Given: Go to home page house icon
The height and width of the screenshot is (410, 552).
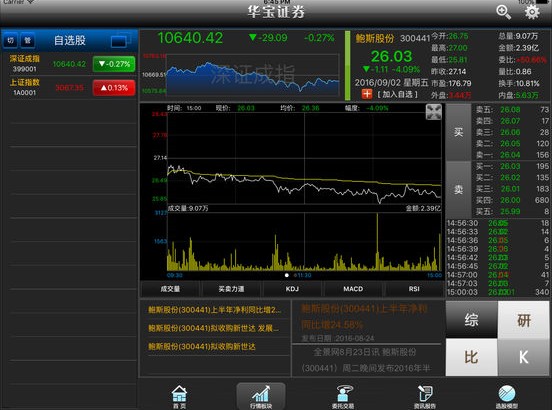Looking at the screenshot, I should coord(180,397).
